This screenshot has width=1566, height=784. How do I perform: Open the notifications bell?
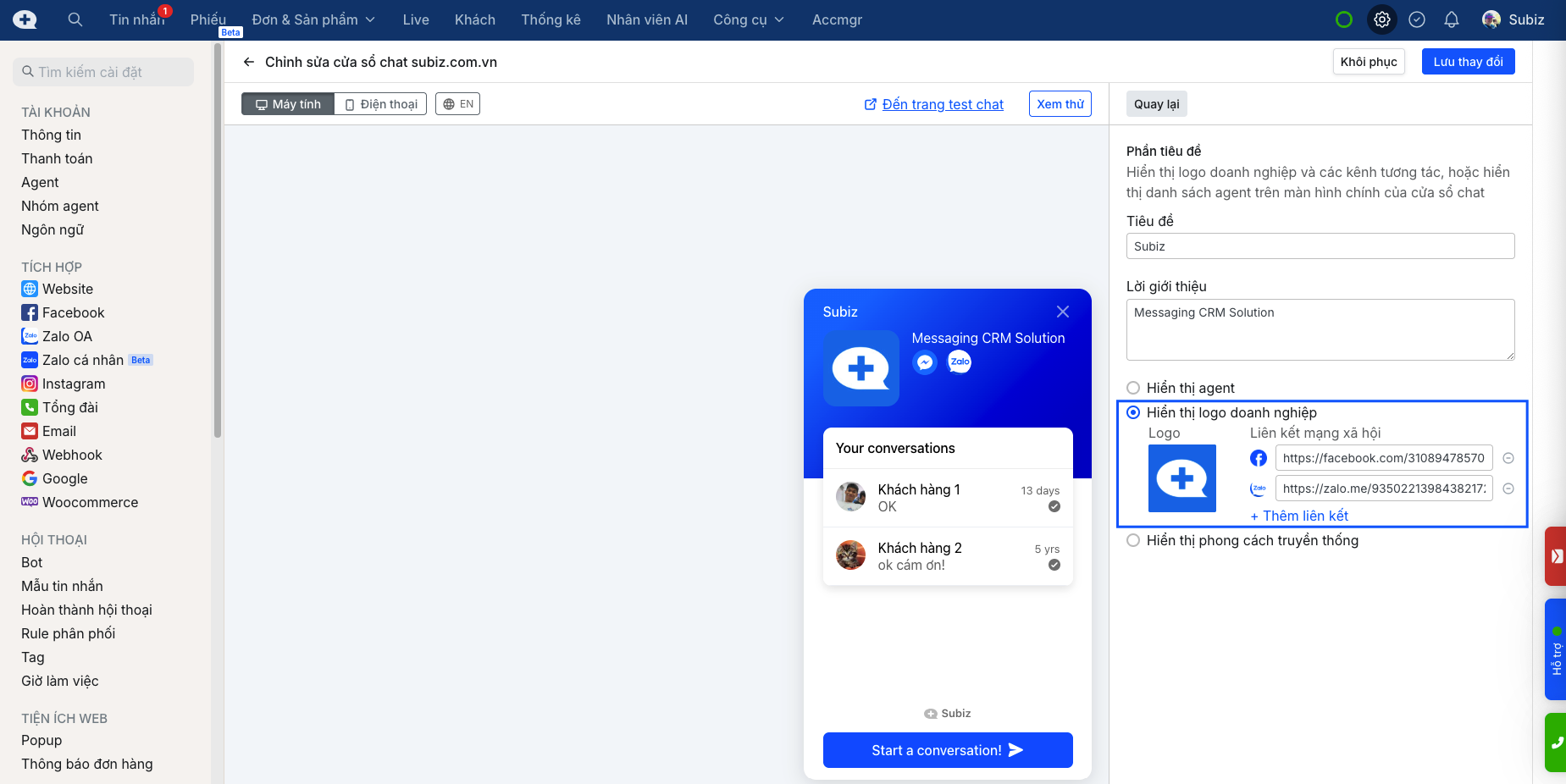1451,19
